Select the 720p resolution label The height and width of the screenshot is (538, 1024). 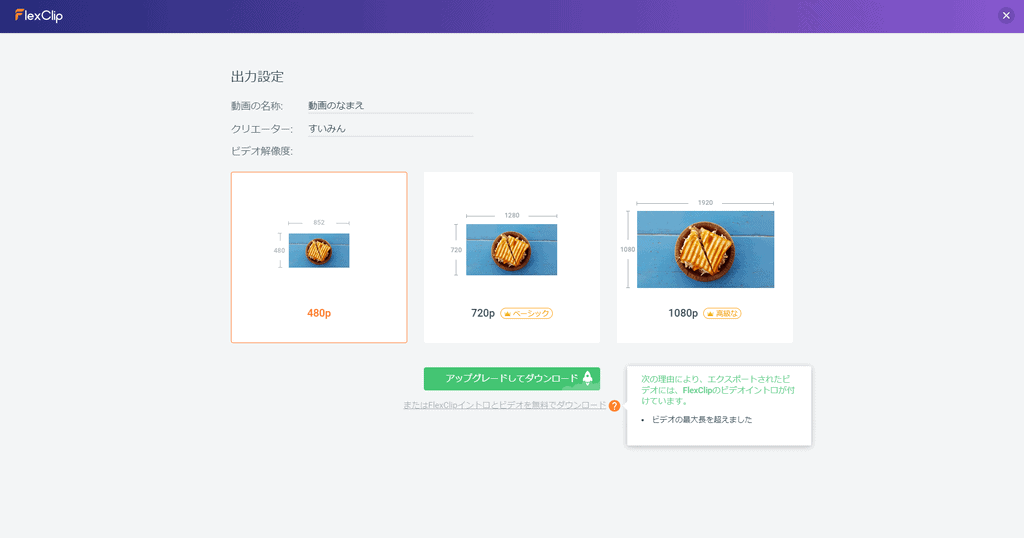point(482,313)
